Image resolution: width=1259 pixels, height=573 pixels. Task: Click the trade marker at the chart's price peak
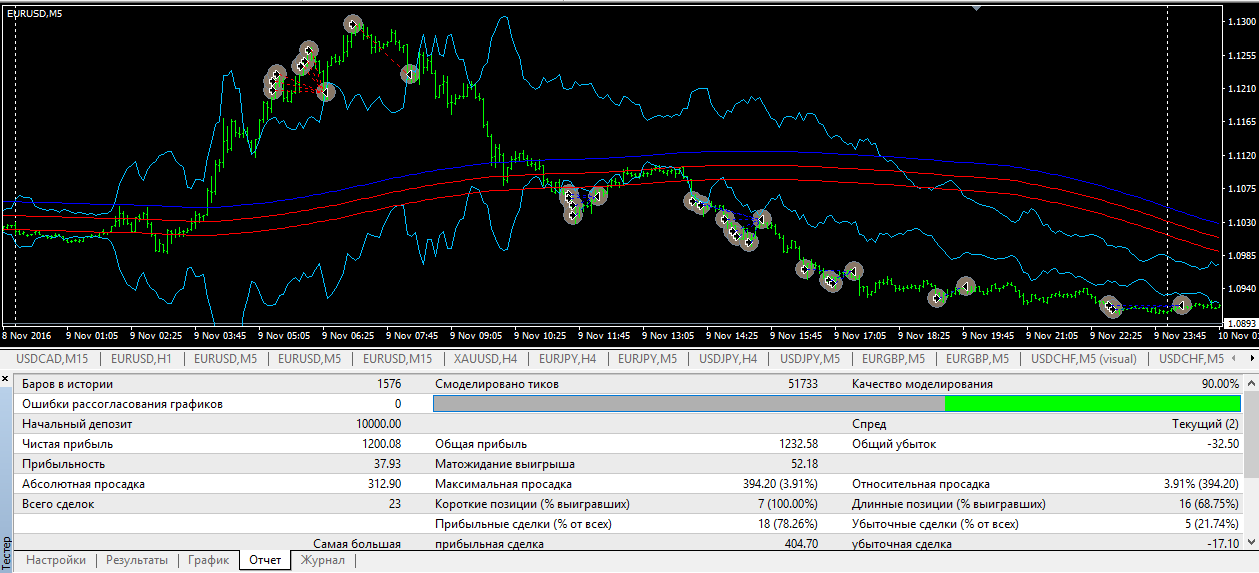352,24
